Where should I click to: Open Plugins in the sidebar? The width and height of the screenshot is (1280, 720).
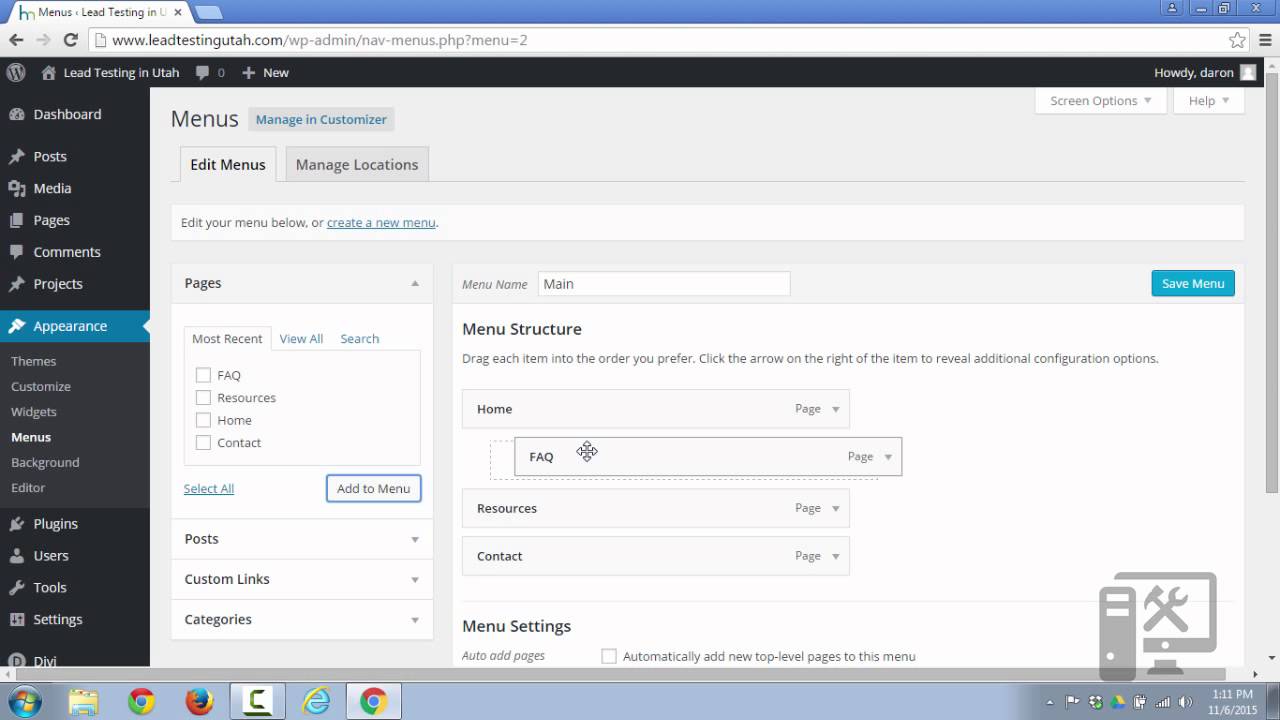tap(55, 523)
